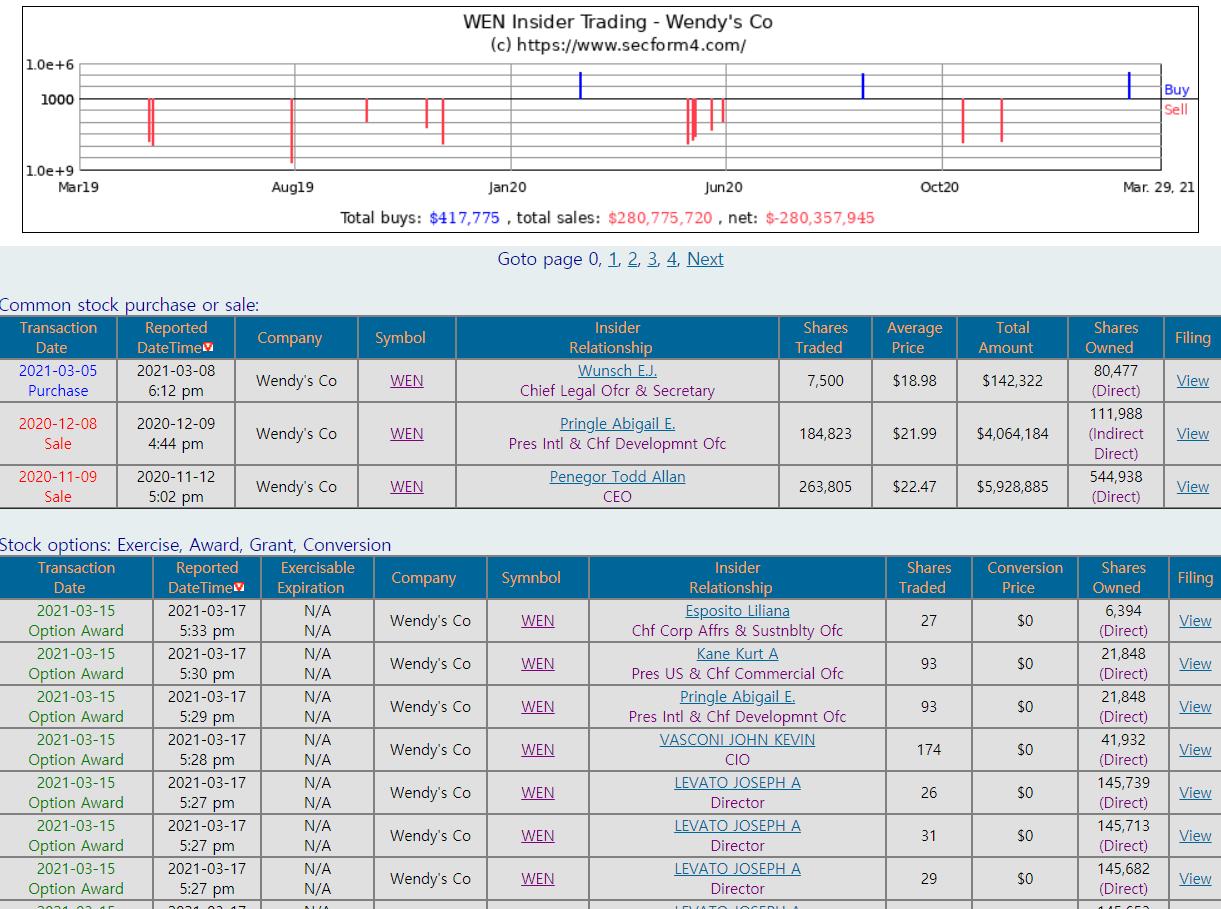
Task: Click the 184,823 shares traded cell
Action: 825,434
